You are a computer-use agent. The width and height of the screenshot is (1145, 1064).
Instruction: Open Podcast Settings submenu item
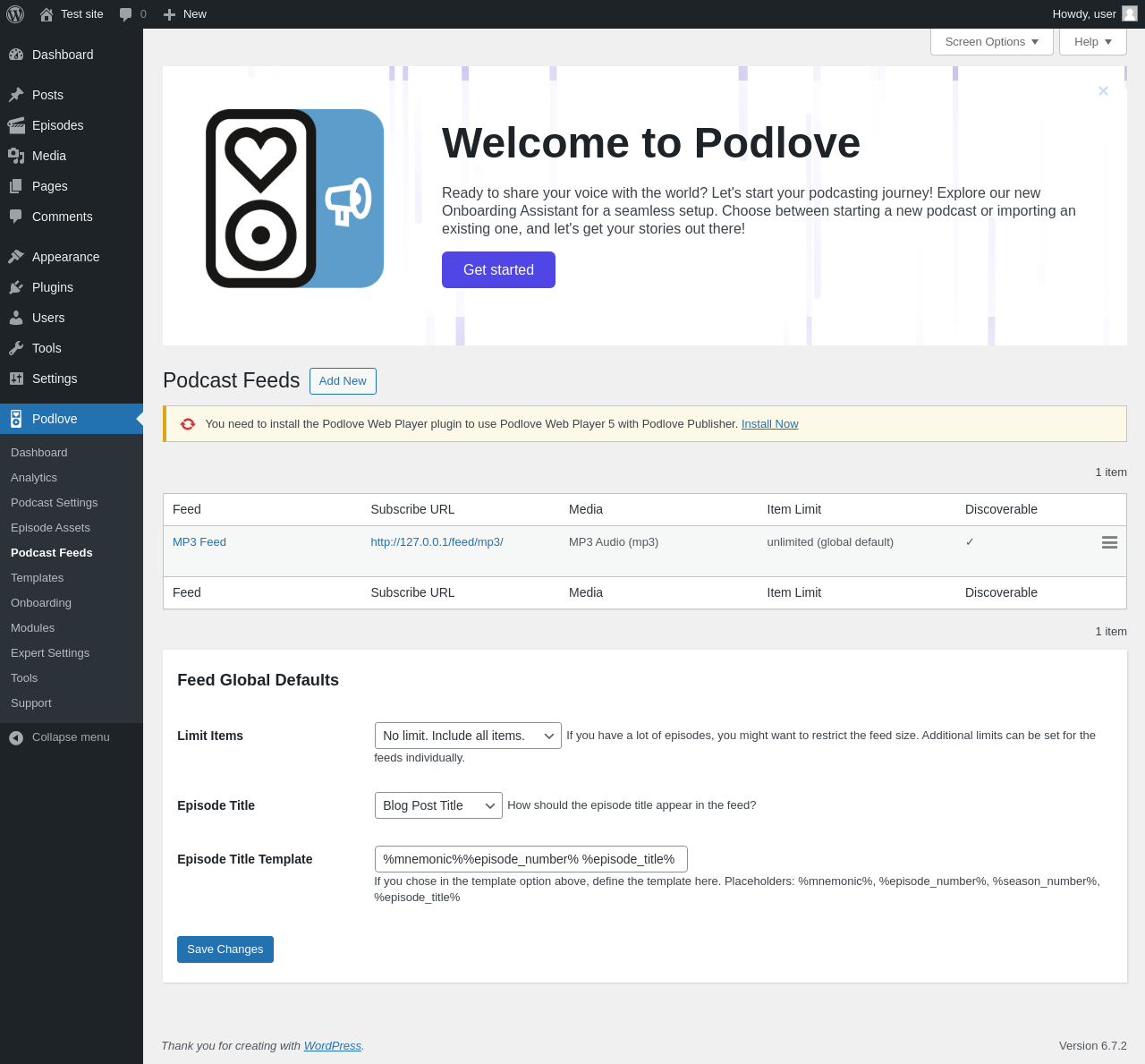(x=55, y=503)
